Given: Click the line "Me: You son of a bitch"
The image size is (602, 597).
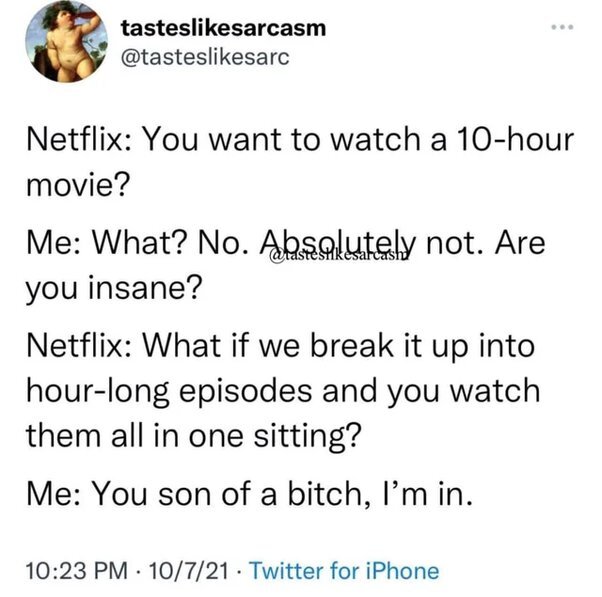Looking at the screenshot, I should click(x=249, y=494).
